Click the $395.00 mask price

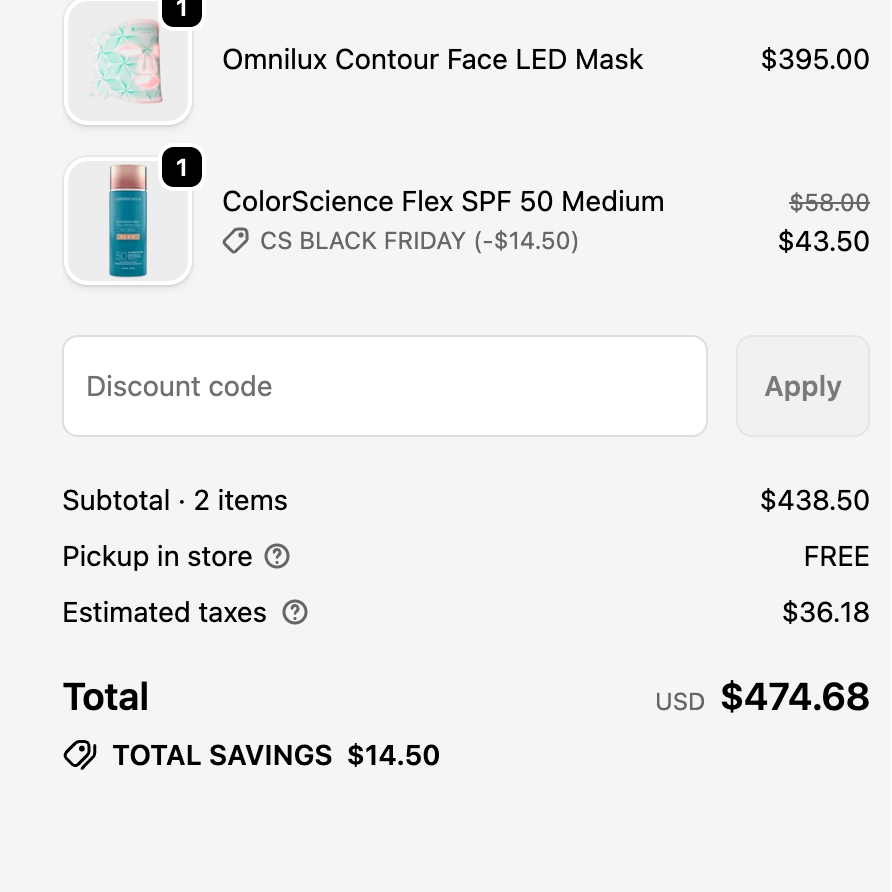pos(815,59)
